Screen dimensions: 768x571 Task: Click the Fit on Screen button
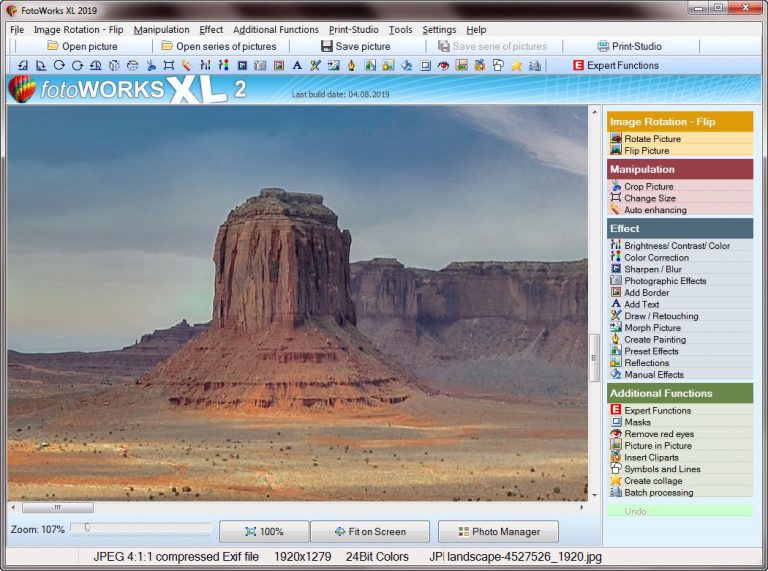(370, 531)
